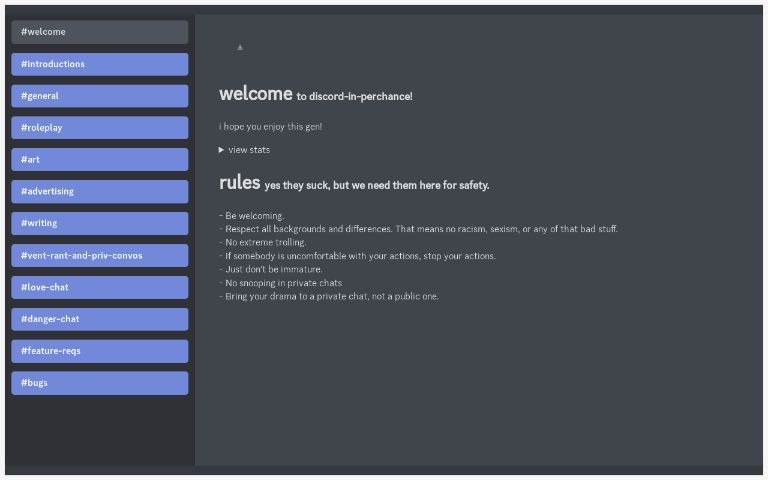Open the #welcome channel
The image size is (768, 480).
(x=99, y=32)
